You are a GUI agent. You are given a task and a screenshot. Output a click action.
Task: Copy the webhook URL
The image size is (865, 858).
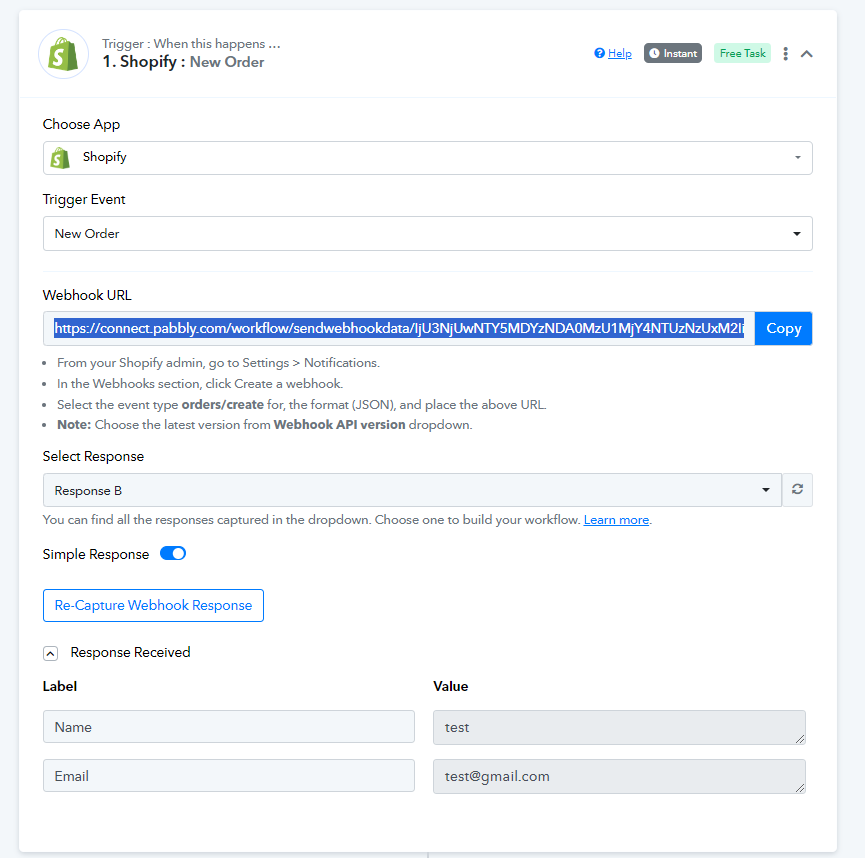click(783, 328)
